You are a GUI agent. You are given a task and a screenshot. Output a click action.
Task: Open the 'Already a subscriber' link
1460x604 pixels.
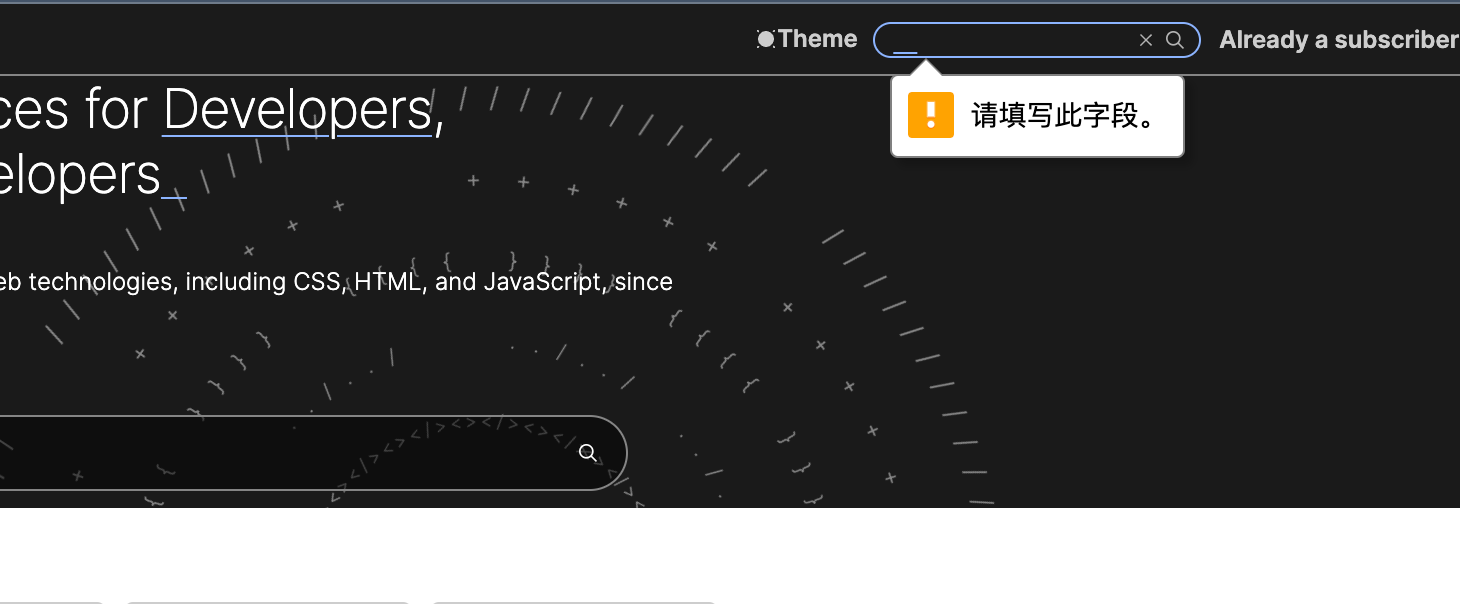(1339, 40)
